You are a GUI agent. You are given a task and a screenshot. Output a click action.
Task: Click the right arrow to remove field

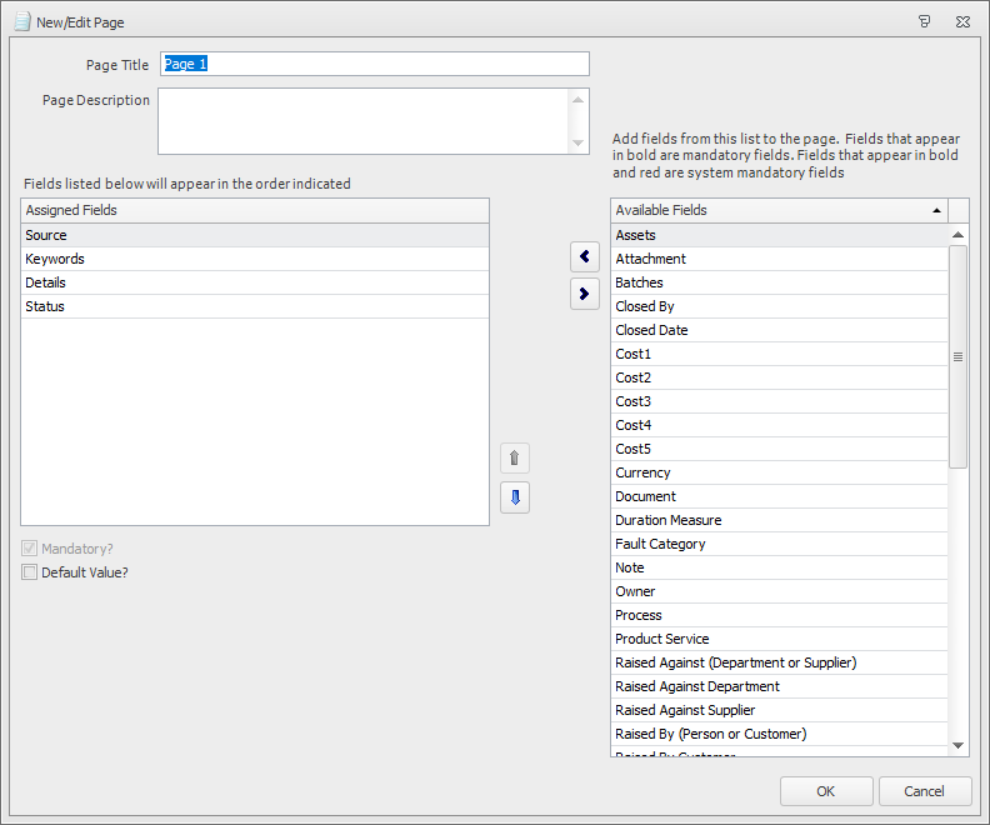pos(585,294)
